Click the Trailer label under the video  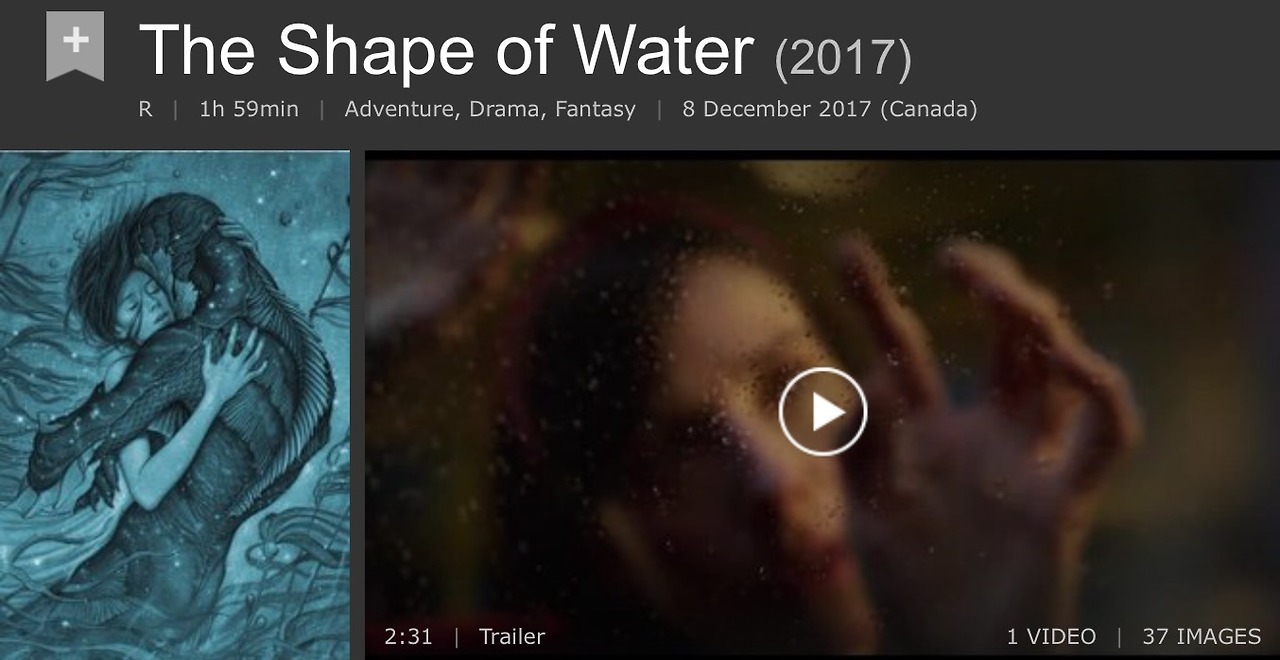coord(512,636)
